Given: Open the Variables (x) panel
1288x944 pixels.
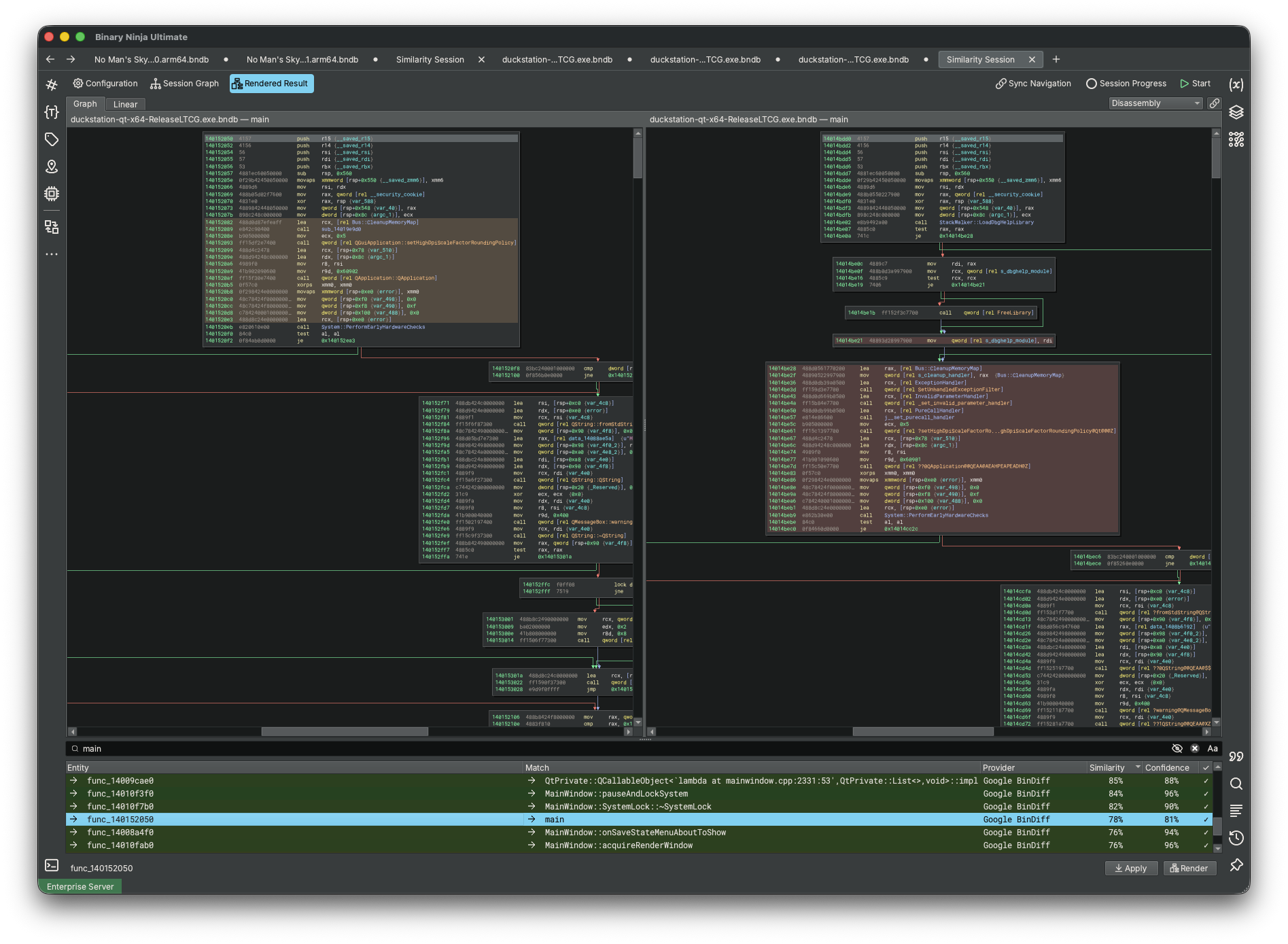Looking at the screenshot, I should tap(1236, 84).
